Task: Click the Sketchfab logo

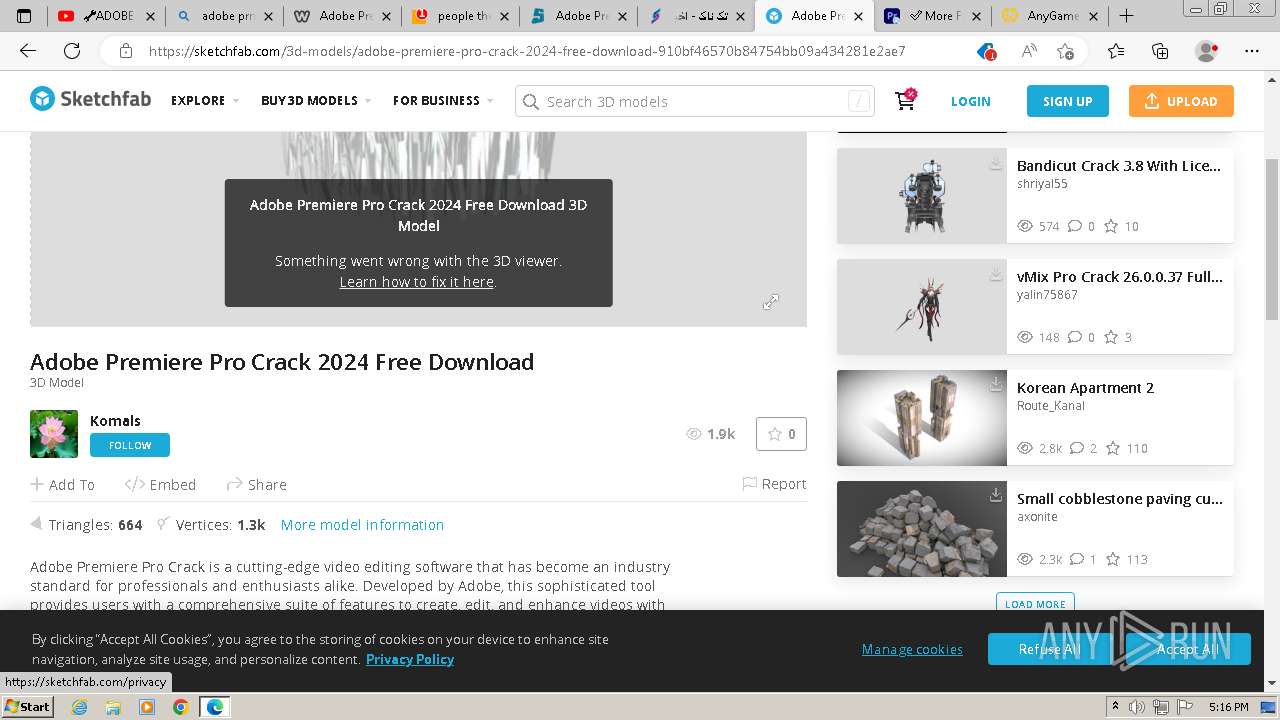Action: 91,99
